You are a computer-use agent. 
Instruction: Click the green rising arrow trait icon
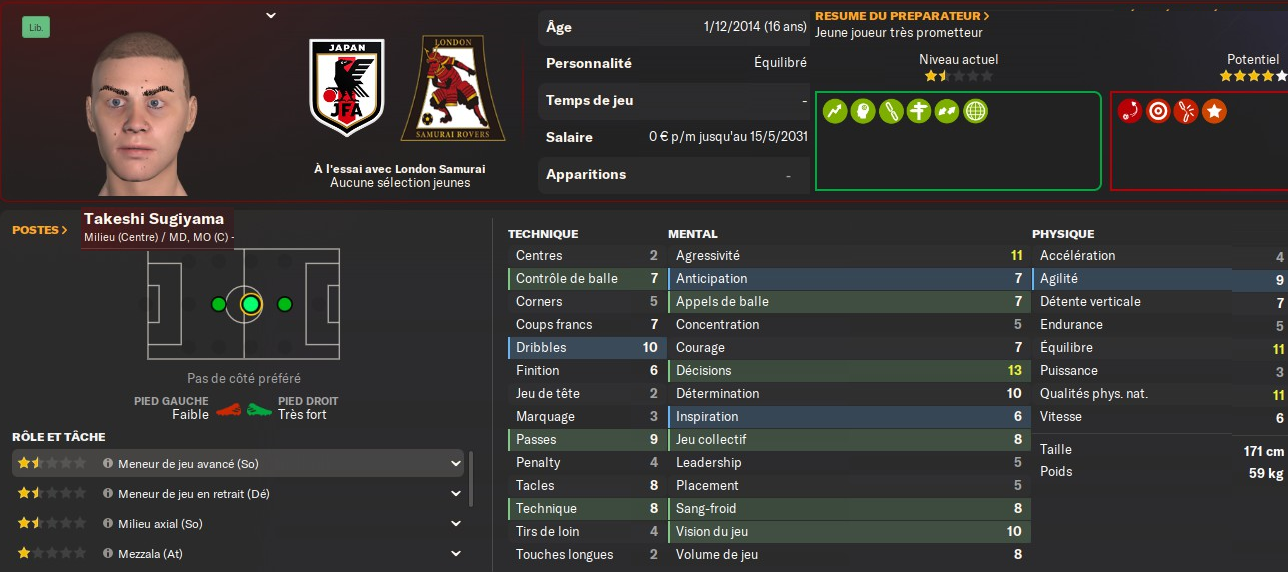click(835, 111)
